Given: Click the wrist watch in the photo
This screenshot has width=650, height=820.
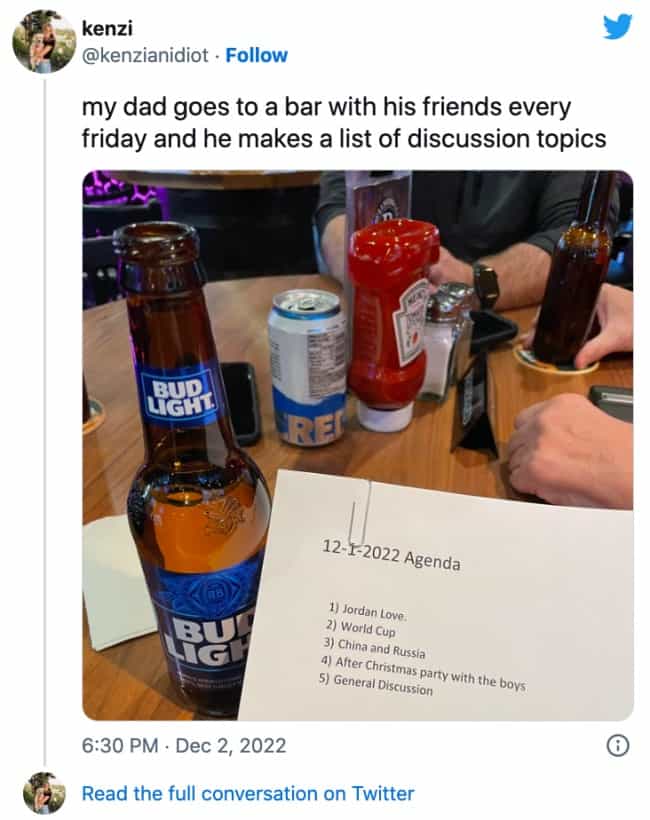Looking at the screenshot, I should [485, 285].
